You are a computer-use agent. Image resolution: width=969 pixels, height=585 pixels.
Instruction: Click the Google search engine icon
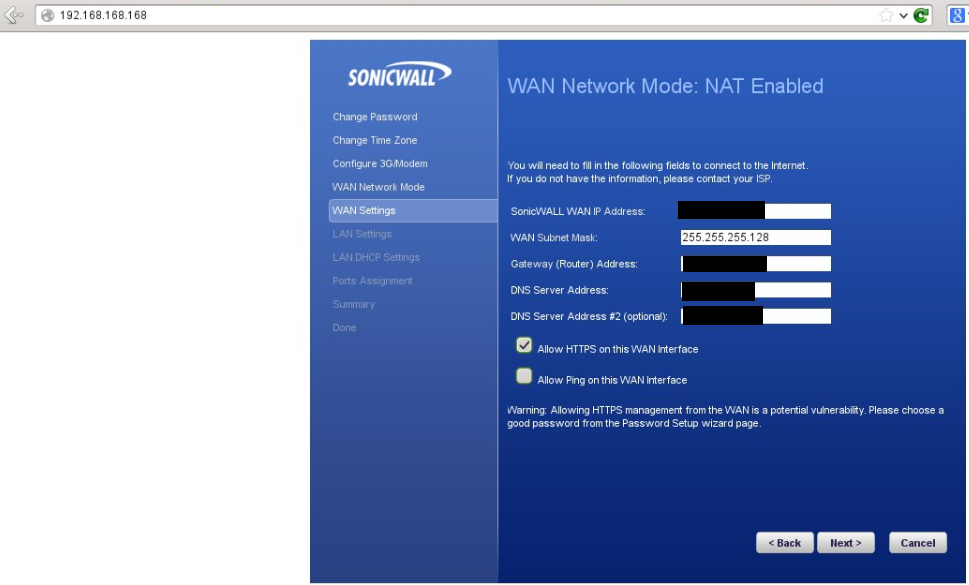(956, 15)
